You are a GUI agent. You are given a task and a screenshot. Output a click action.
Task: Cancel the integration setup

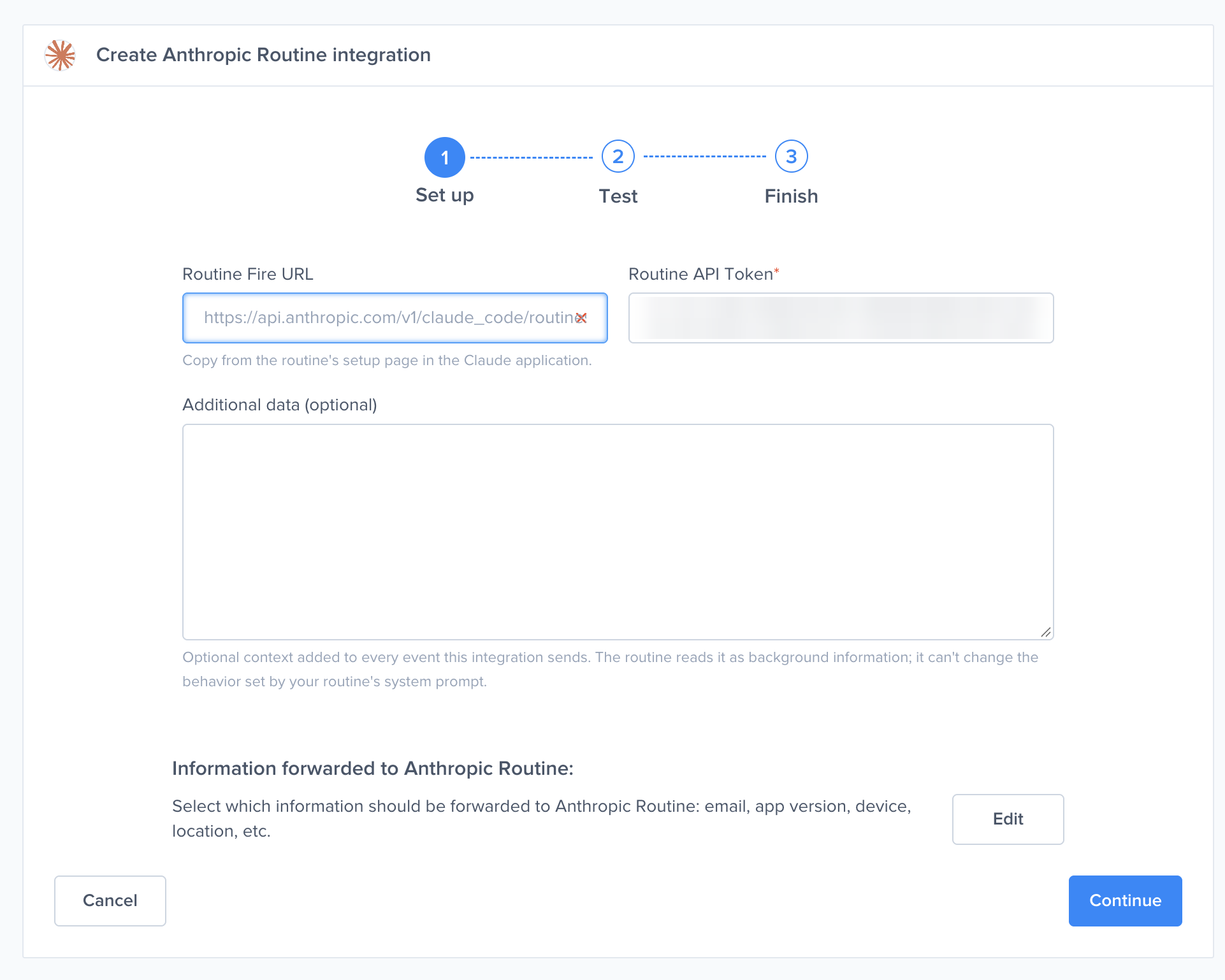point(110,901)
